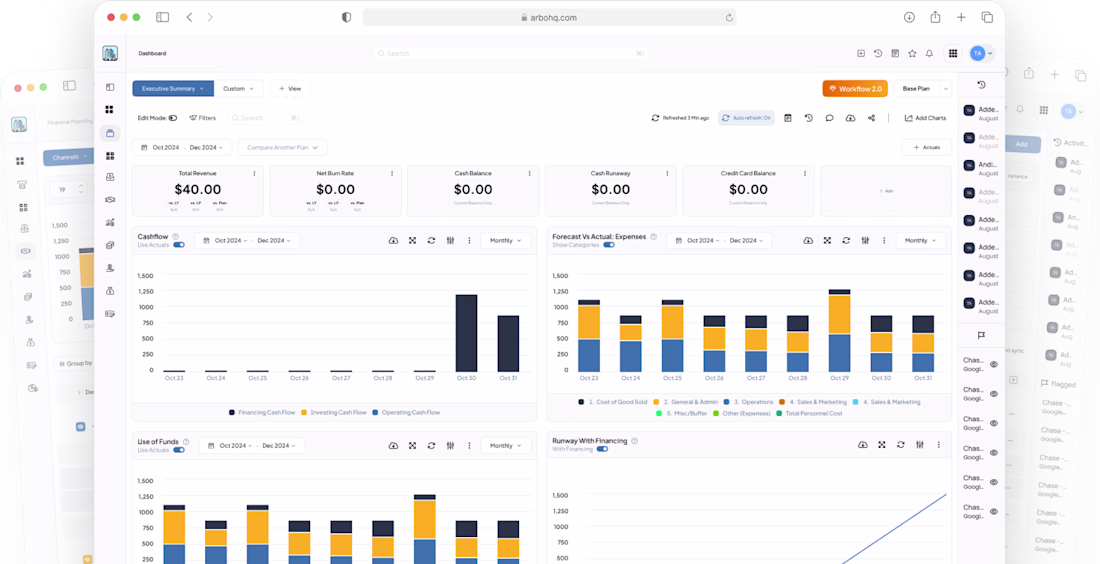Click the dashboard Search input field
This screenshot has width=1100, height=564.
tap(265, 118)
